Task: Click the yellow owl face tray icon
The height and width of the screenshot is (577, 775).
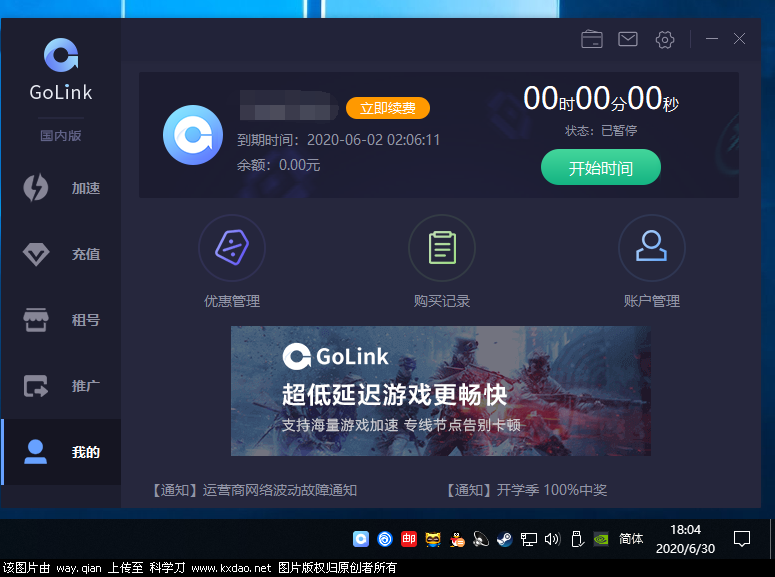Action: point(433,538)
